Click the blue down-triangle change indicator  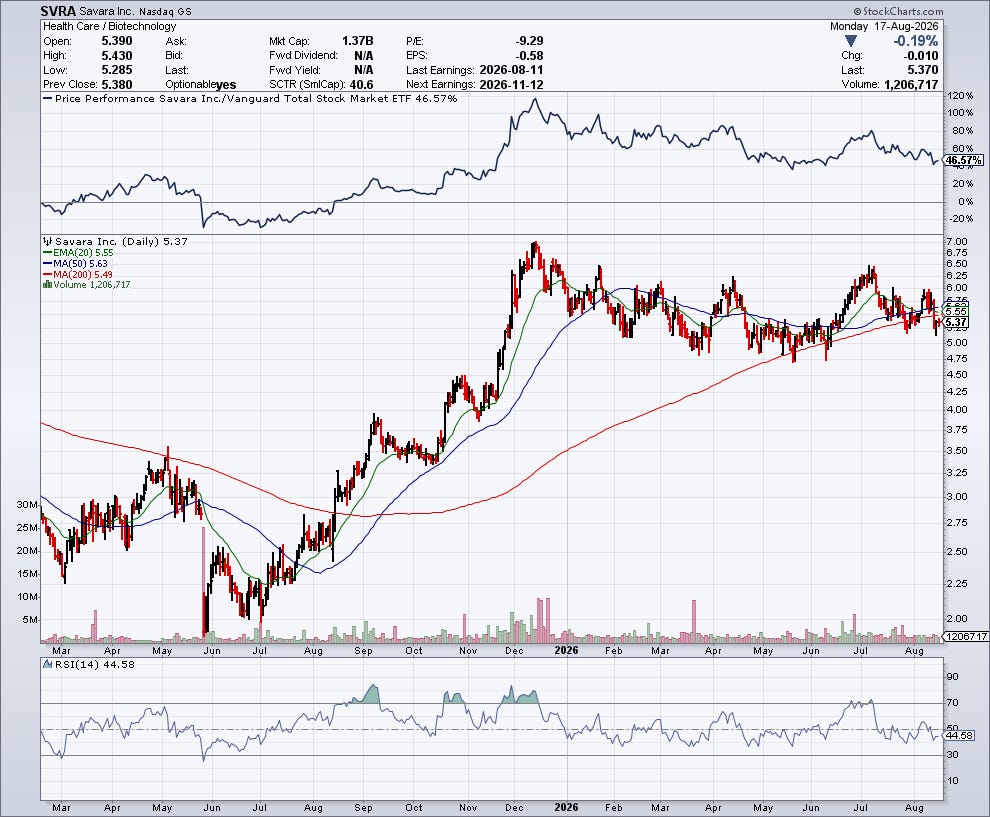click(x=850, y=41)
